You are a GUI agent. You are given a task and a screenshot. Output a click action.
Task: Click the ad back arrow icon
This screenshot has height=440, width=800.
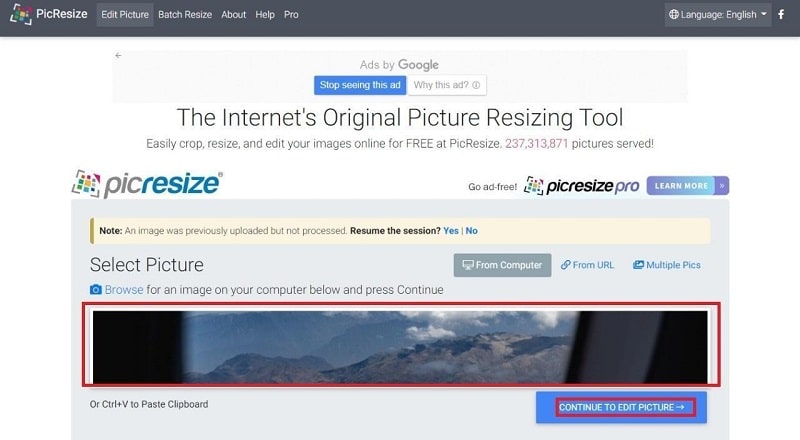point(118,55)
